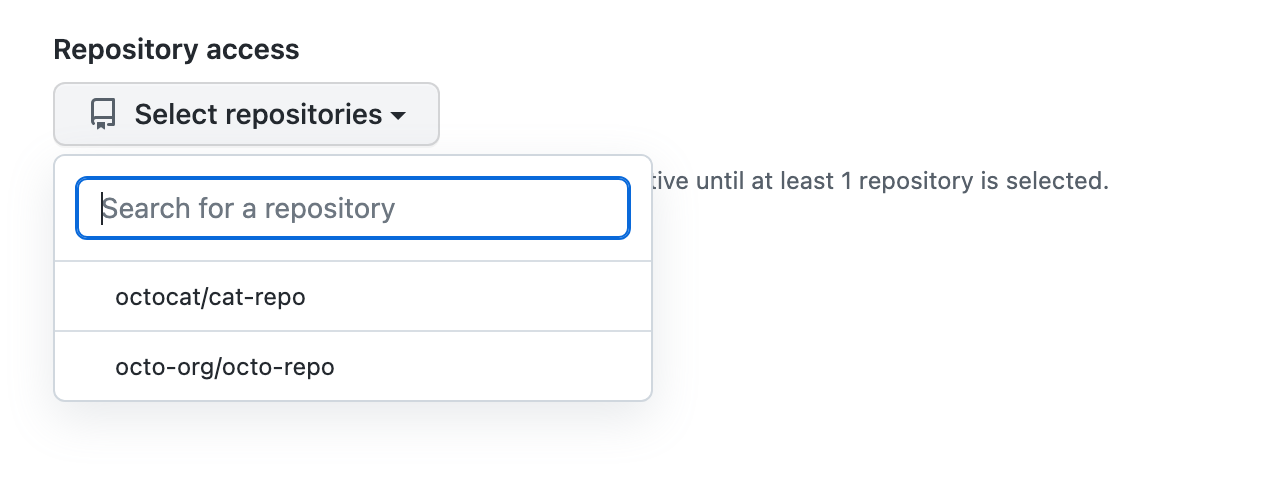Focus the Search for a repository field
1284x482 pixels.
(x=353, y=208)
